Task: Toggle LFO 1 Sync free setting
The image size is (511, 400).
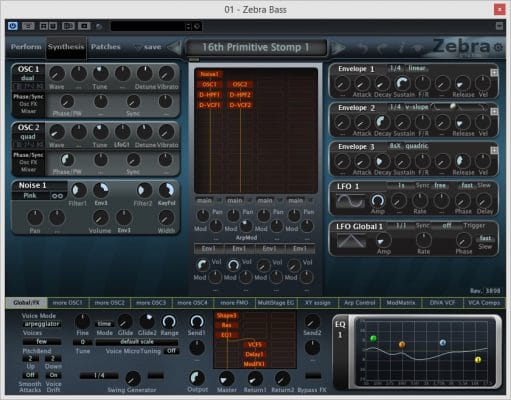Action: [x=440, y=185]
